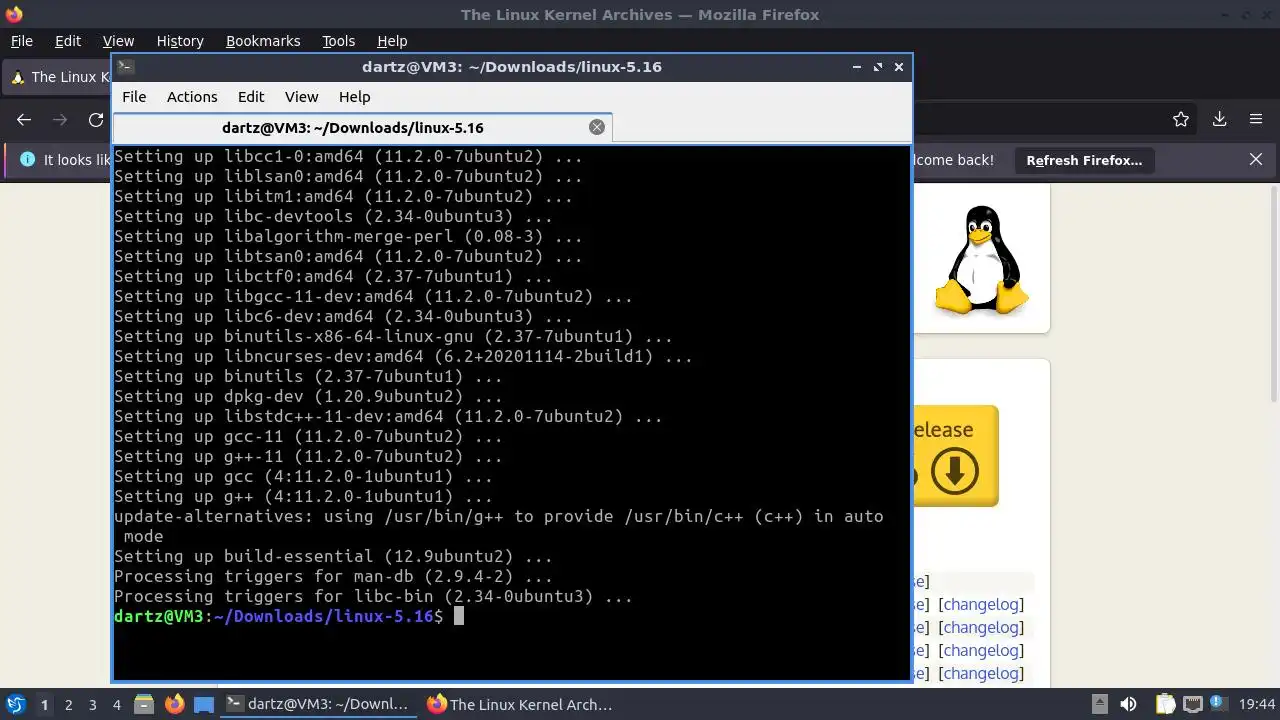
Task: Switch to workspace 2 in the pager
Action: (69, 705)
